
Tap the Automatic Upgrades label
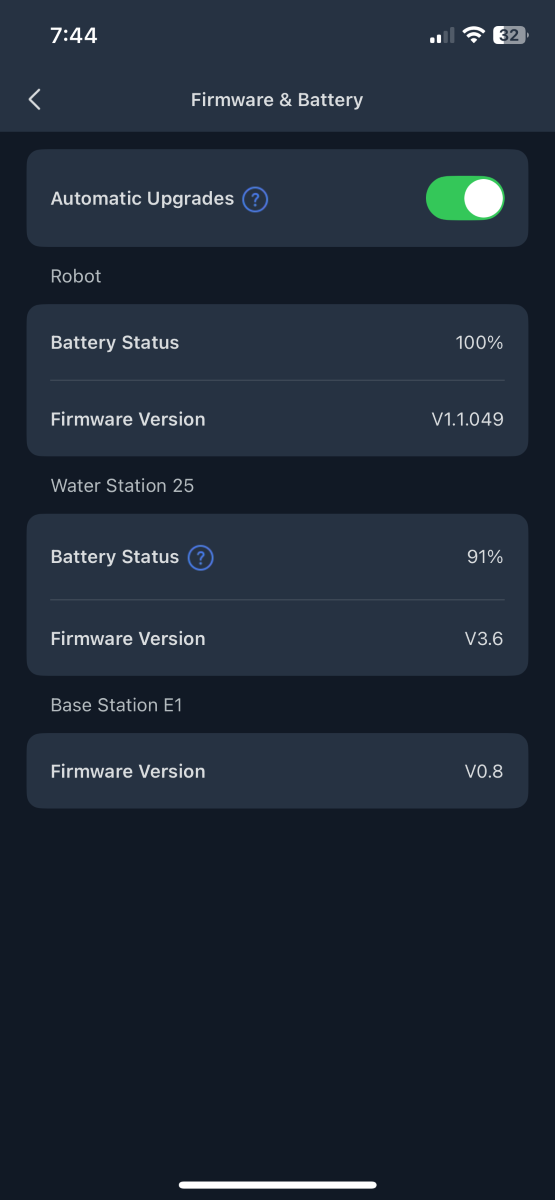[x=142, y=198]
